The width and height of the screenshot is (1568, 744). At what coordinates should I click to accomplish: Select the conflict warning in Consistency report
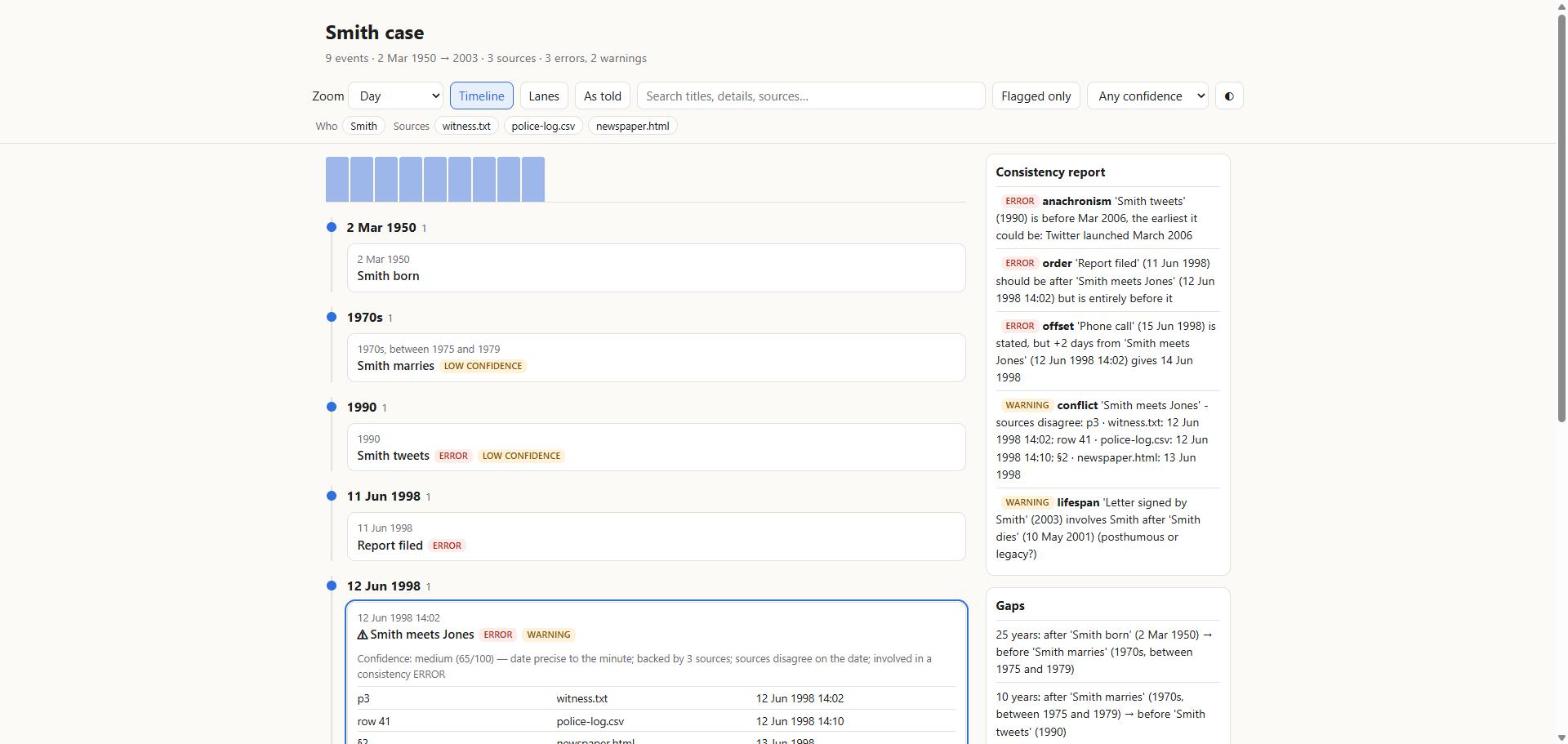point(1108,439)
